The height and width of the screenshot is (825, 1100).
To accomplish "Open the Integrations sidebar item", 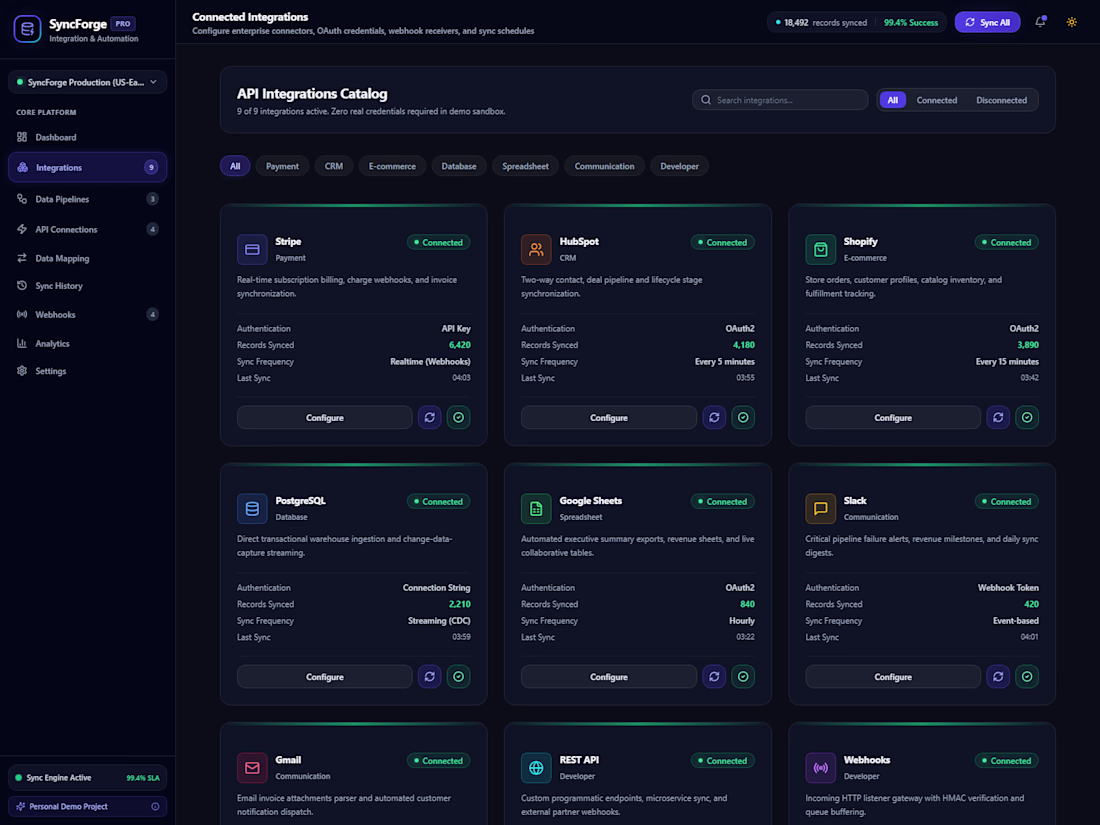I will point(88,168).
